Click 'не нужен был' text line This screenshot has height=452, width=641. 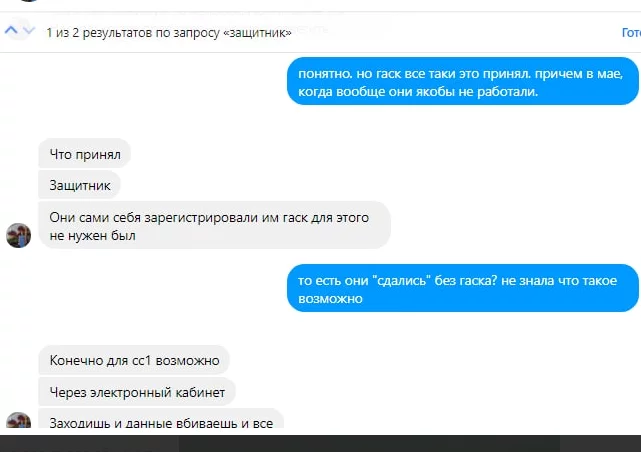click(x=92, y=236)
